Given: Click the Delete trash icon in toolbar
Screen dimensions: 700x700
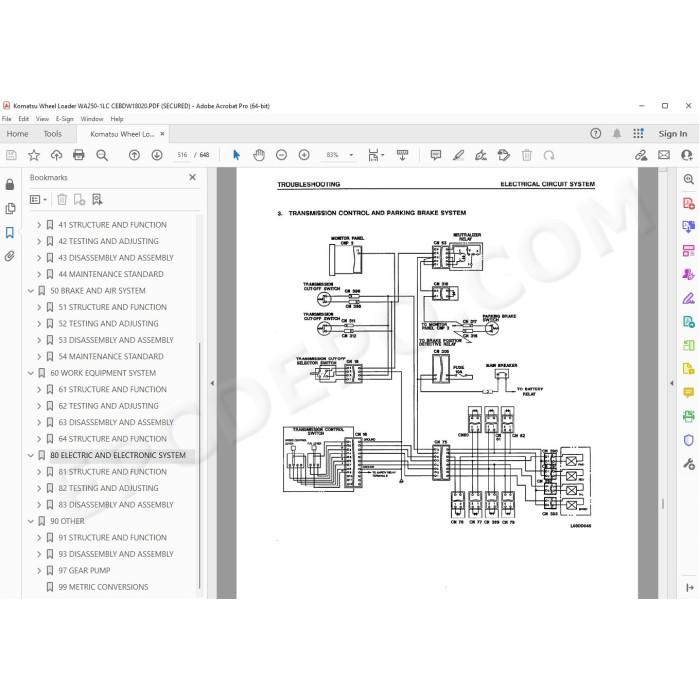Looking at the screenshot, I should tap(527, 155).
